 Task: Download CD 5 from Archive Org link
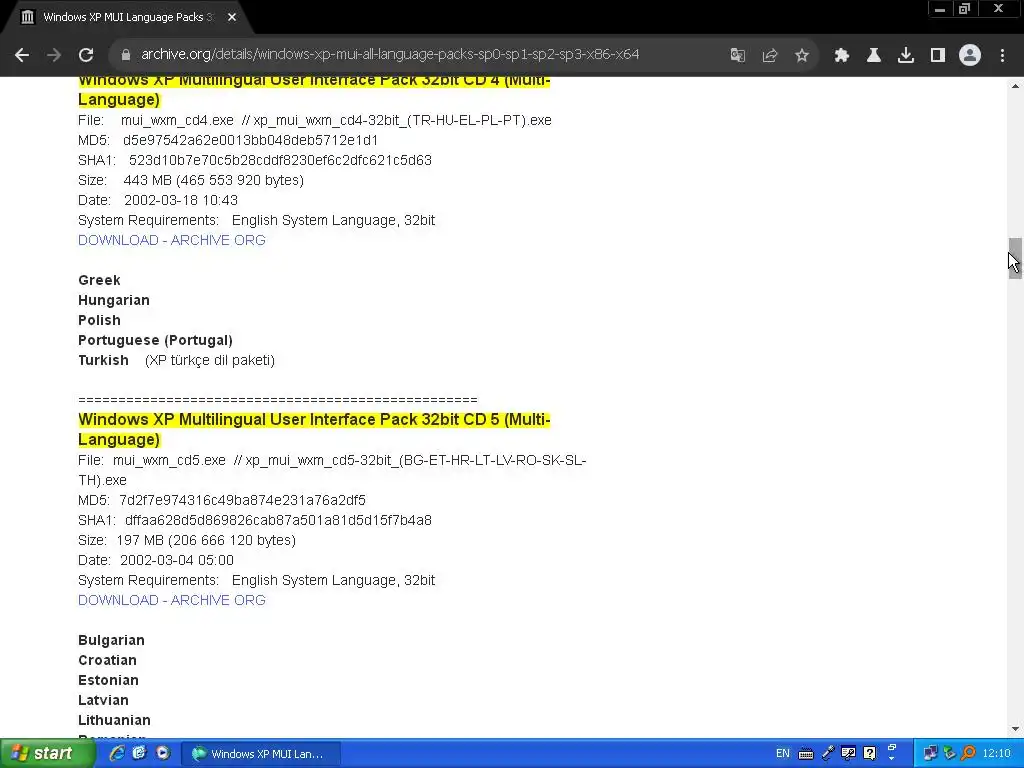pyautogui.click(x=172, y=600)
